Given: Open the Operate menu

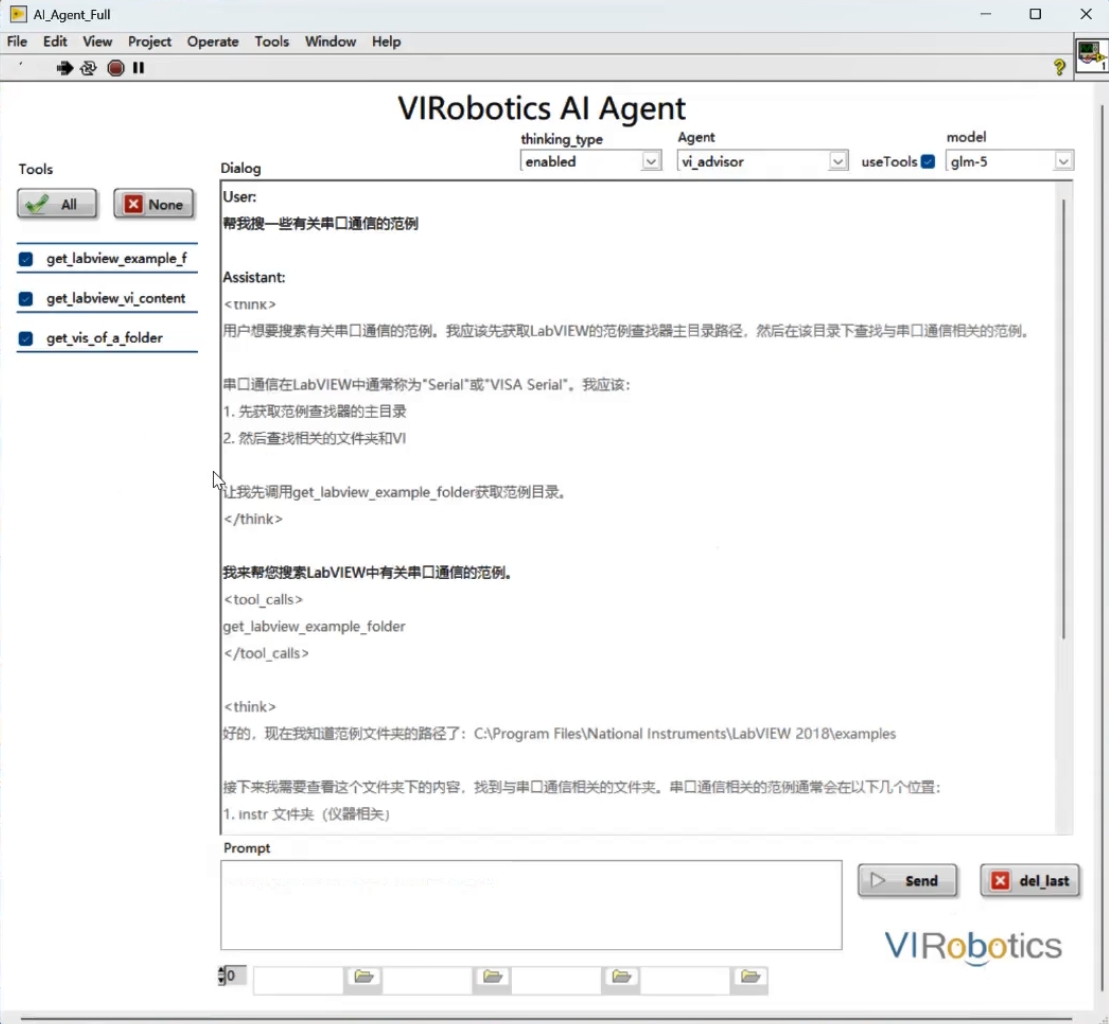Looking at the screenshot, I should [212, 41].
